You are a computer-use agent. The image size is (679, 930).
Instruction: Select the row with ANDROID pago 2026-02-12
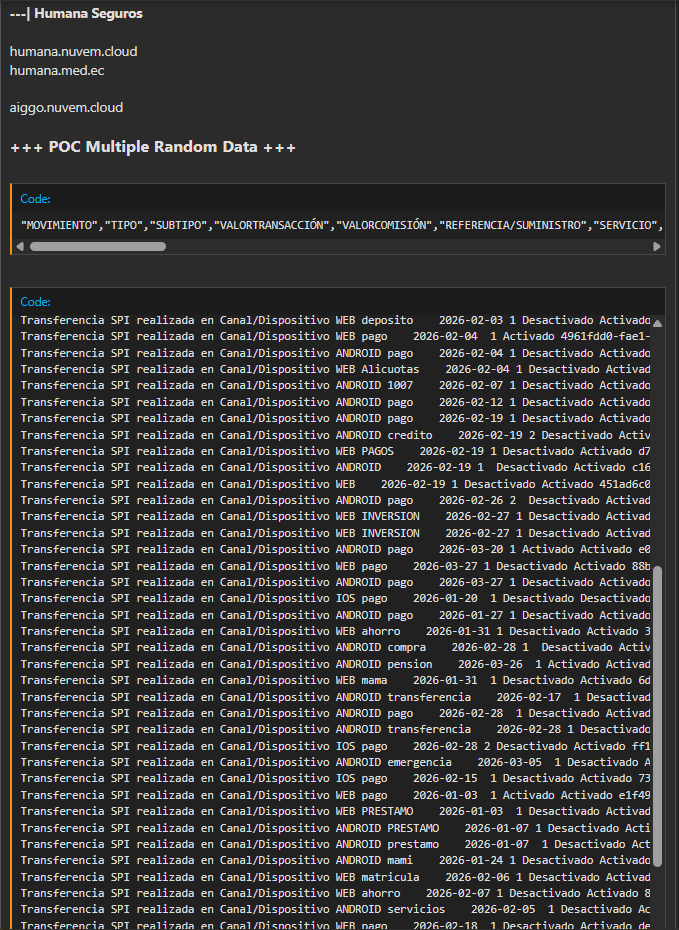(x=336, y=402)
